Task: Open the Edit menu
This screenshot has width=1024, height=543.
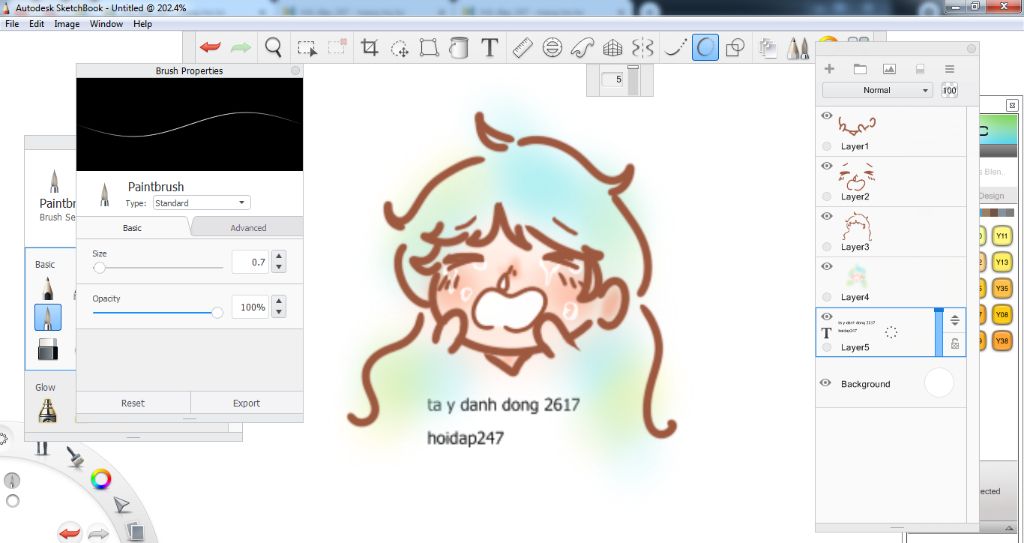Action: (x=37, y=24)
